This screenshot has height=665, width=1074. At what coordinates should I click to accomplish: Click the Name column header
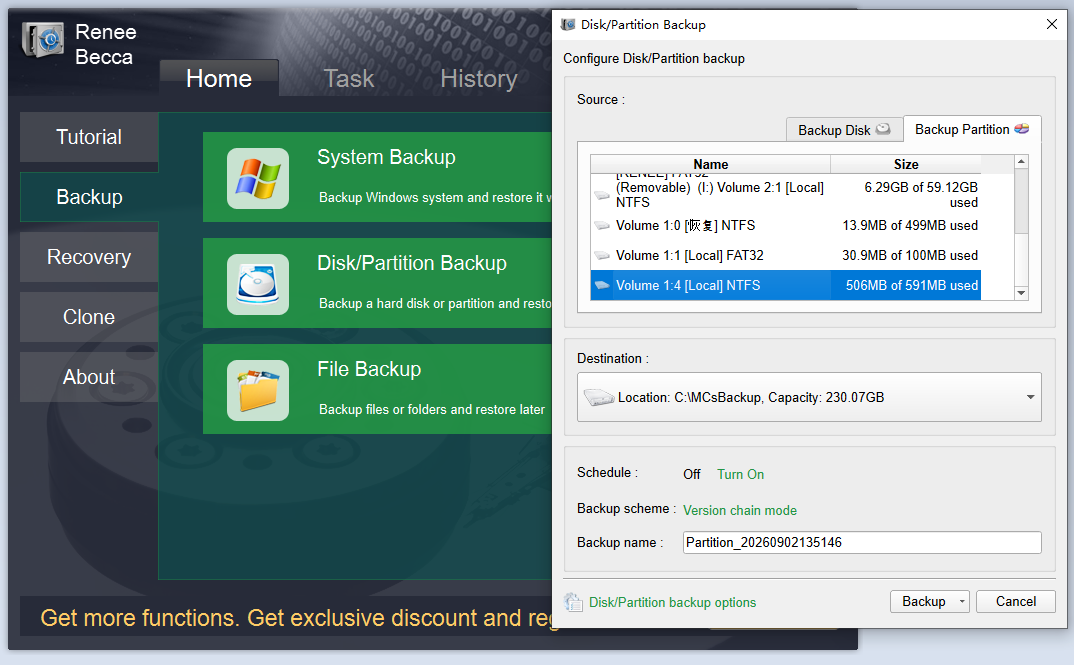point(710,164)
